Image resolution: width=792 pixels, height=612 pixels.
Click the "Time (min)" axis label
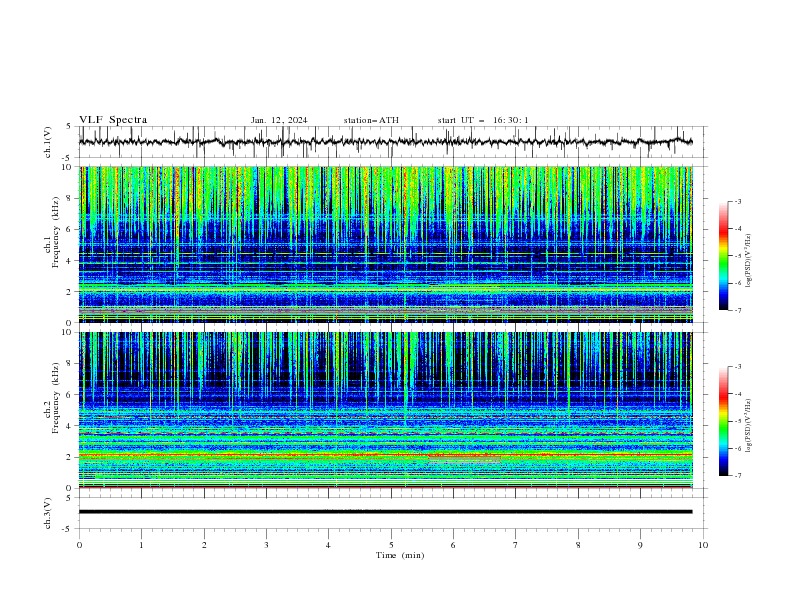(x=400, y=555)
